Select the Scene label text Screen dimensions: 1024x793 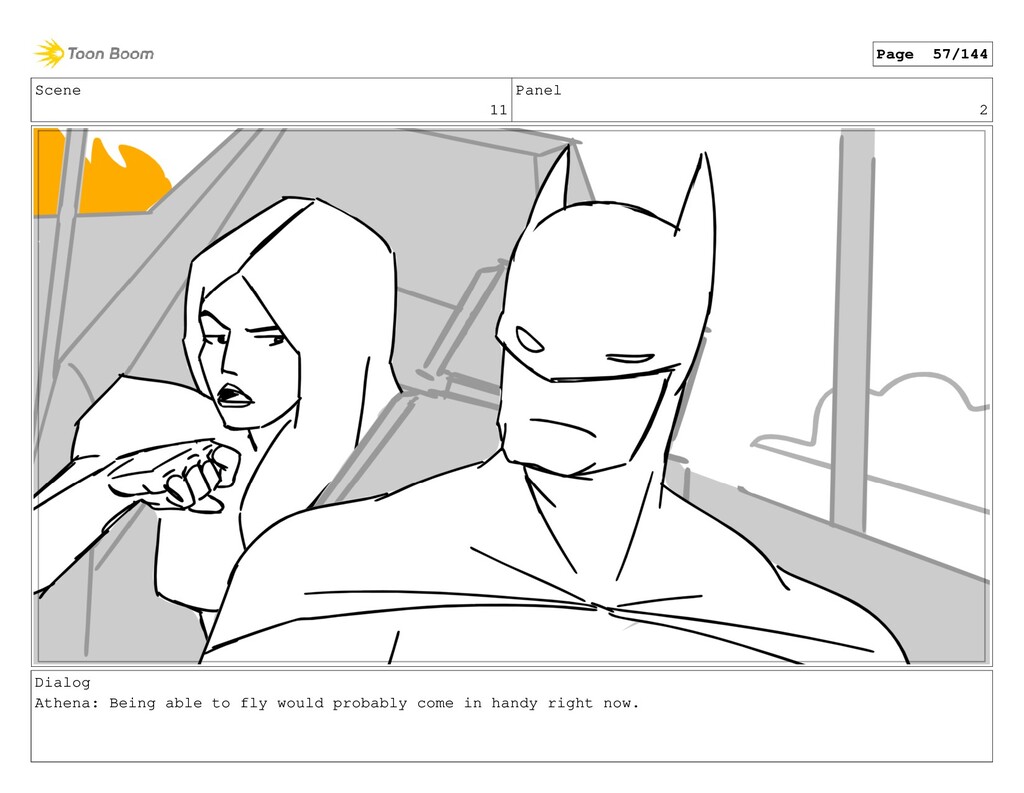click(58, 90)
